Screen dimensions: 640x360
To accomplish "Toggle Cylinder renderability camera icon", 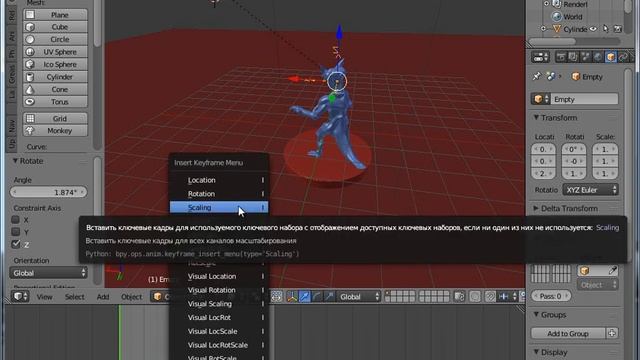I will point(618,29).
